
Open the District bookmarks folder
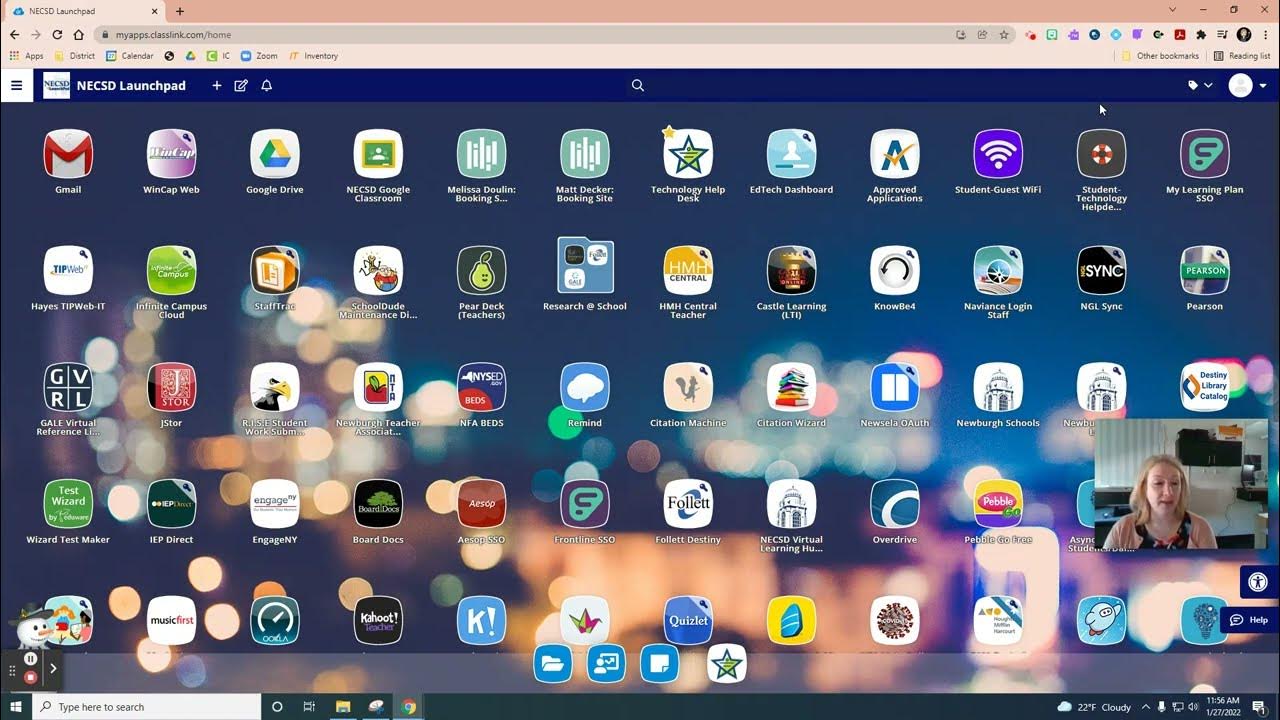75,56
